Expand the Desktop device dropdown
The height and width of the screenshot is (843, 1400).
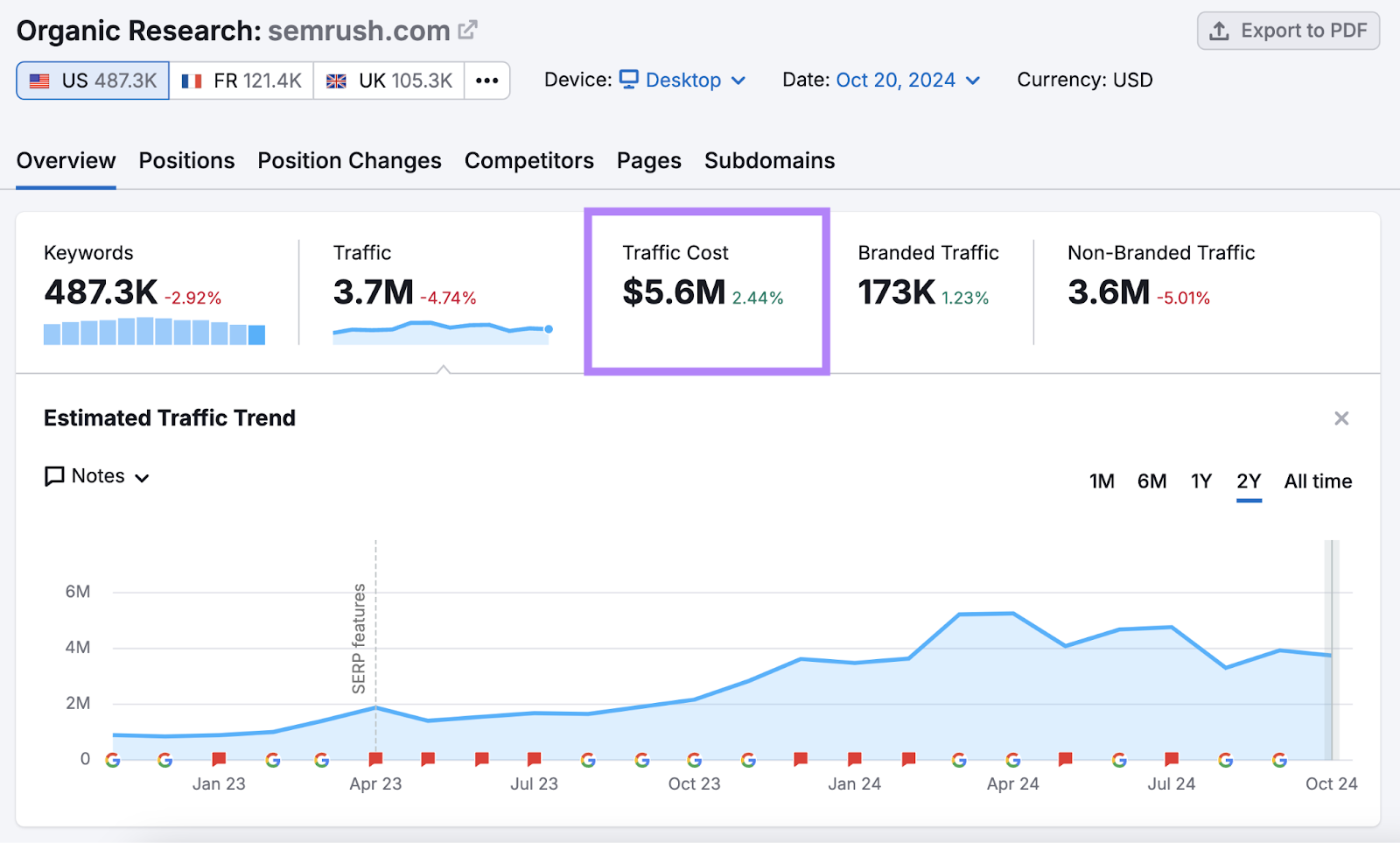[683, 81]
